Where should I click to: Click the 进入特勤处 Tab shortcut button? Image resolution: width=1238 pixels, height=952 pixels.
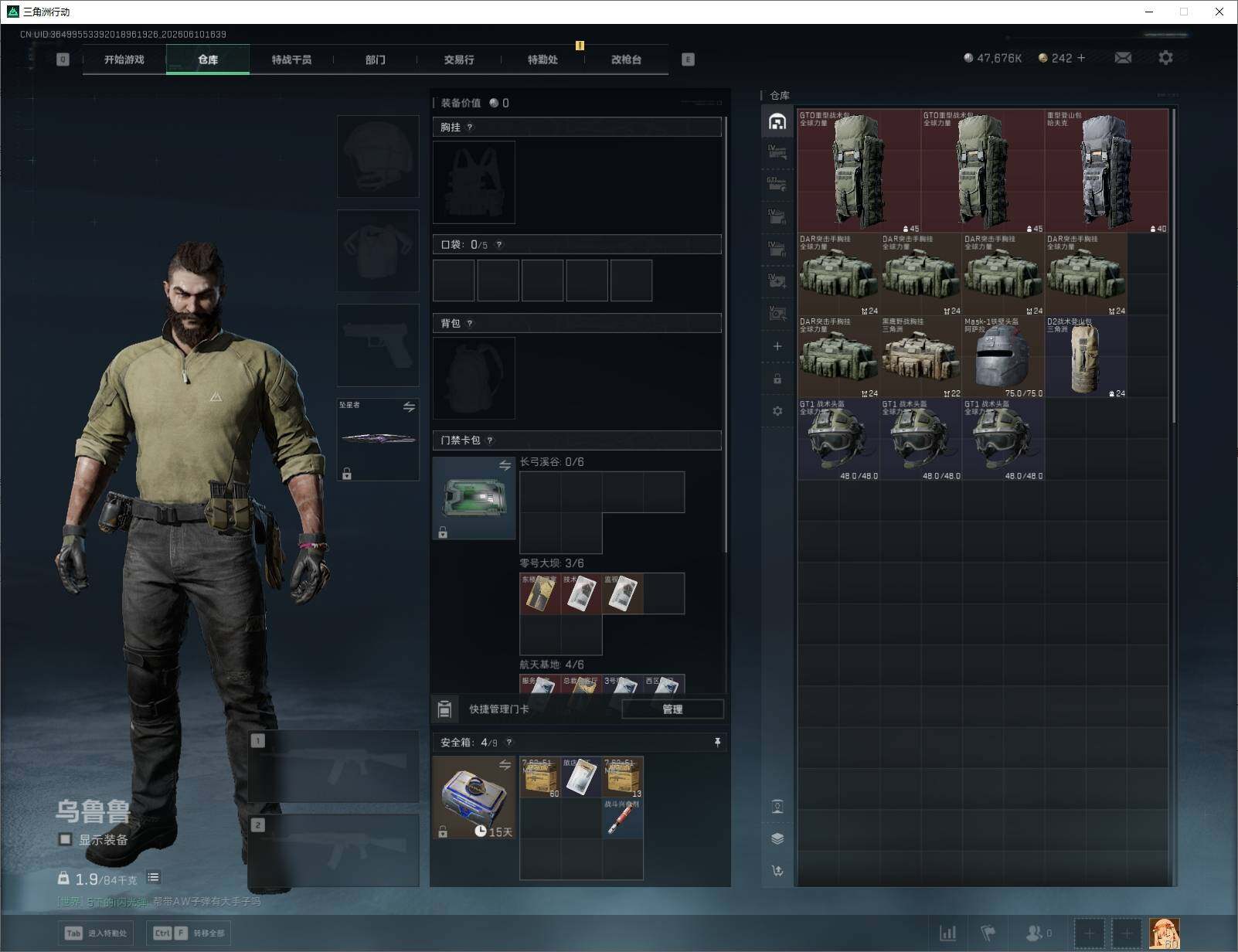96,933
